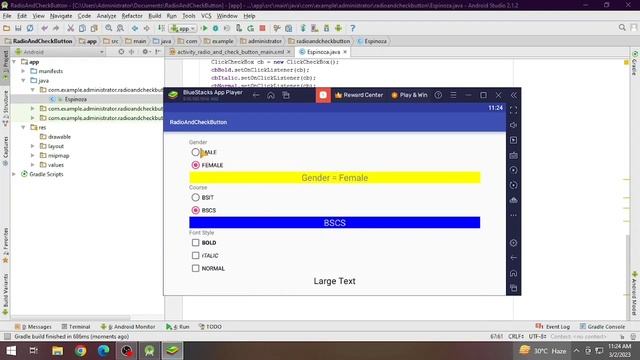Open BlueStacks Reward Center
The image size is (640, 360).
click(359, 95)
